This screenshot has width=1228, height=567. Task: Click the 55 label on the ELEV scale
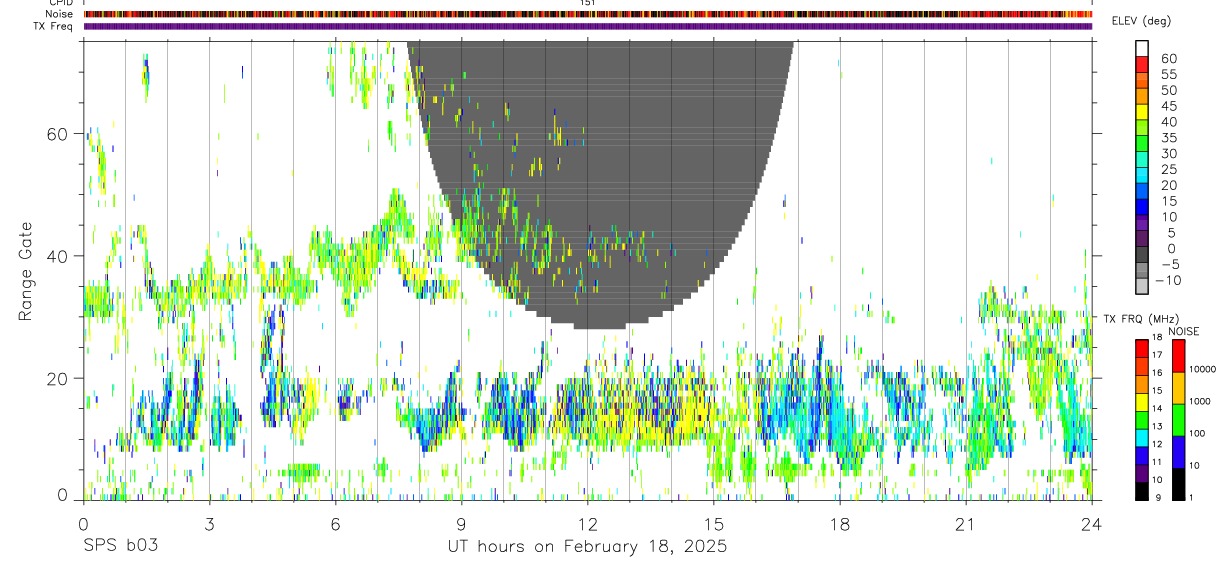(x=1168, y=74)
